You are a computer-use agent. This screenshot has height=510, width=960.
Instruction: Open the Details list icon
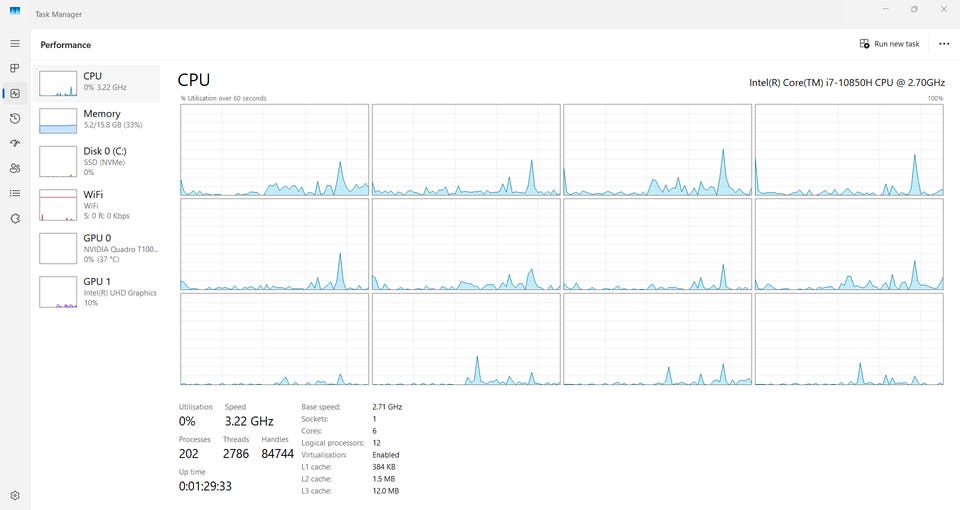tap(15, 193)
